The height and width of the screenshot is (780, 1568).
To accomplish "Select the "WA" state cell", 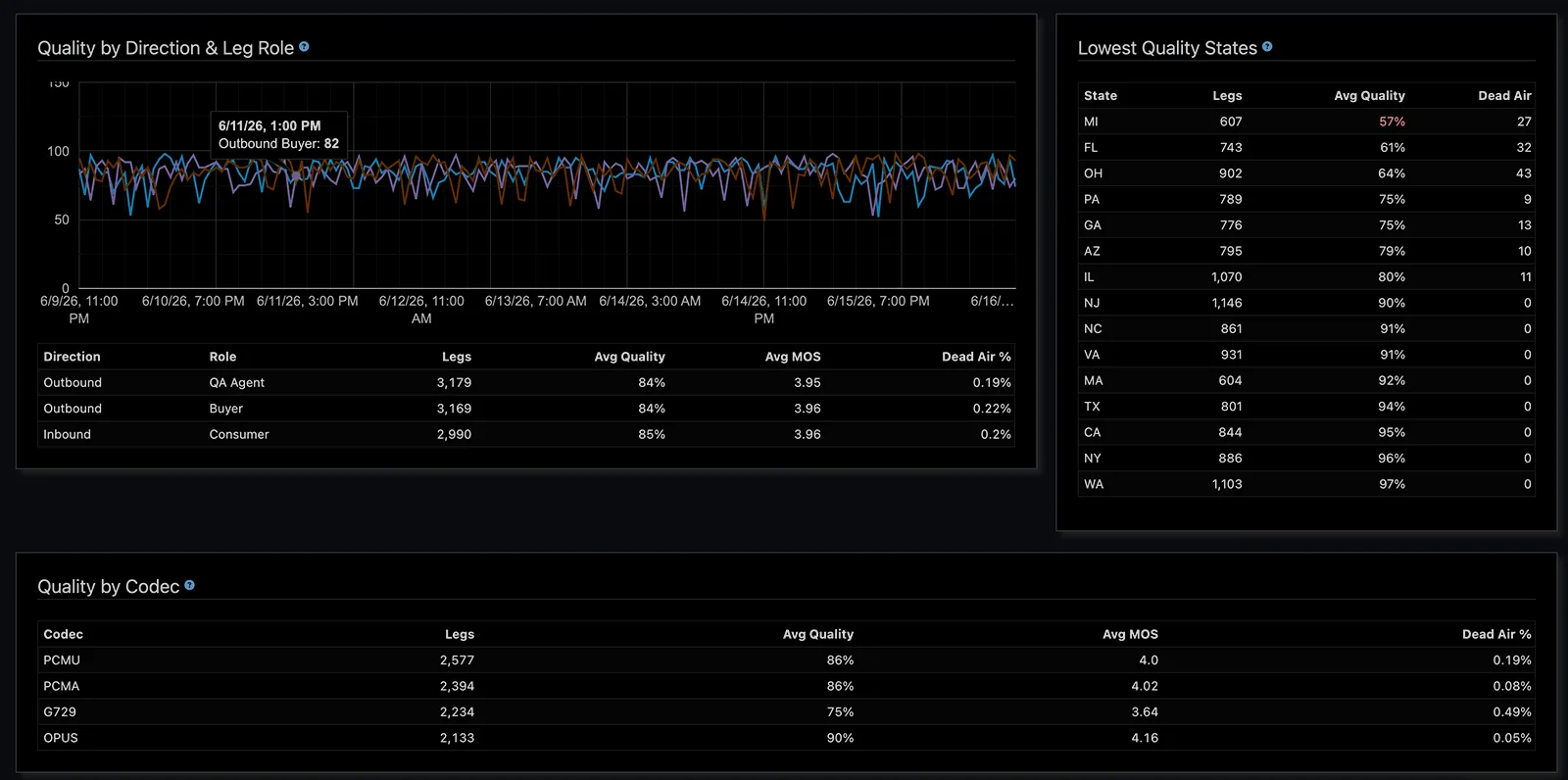I will (1094, 485).
